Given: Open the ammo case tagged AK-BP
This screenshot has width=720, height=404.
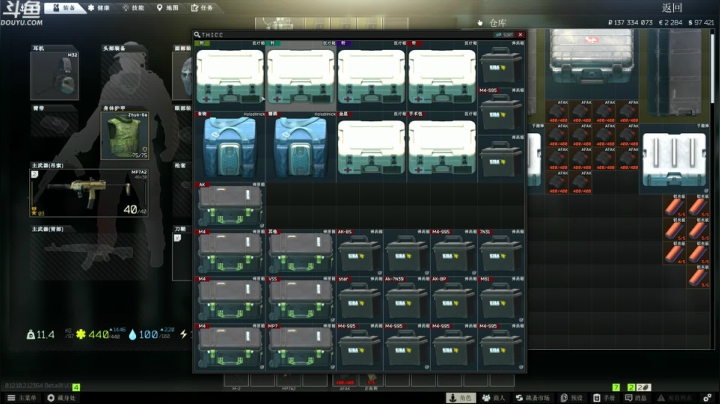Looking at the screenshot, I should 454,300.
